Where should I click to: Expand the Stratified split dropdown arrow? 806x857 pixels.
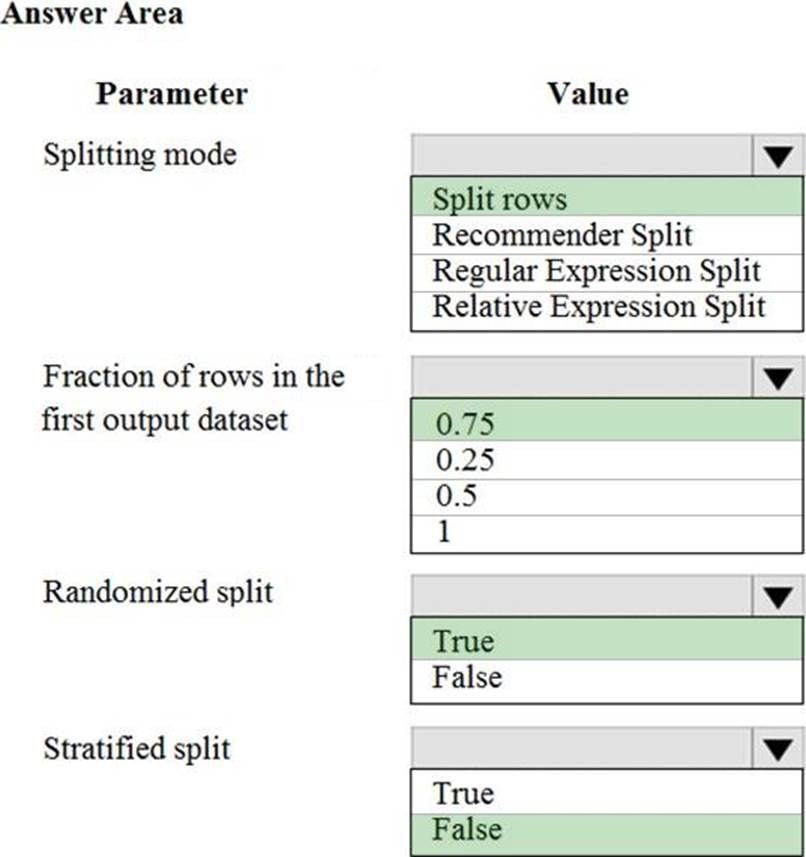point(777,749)
